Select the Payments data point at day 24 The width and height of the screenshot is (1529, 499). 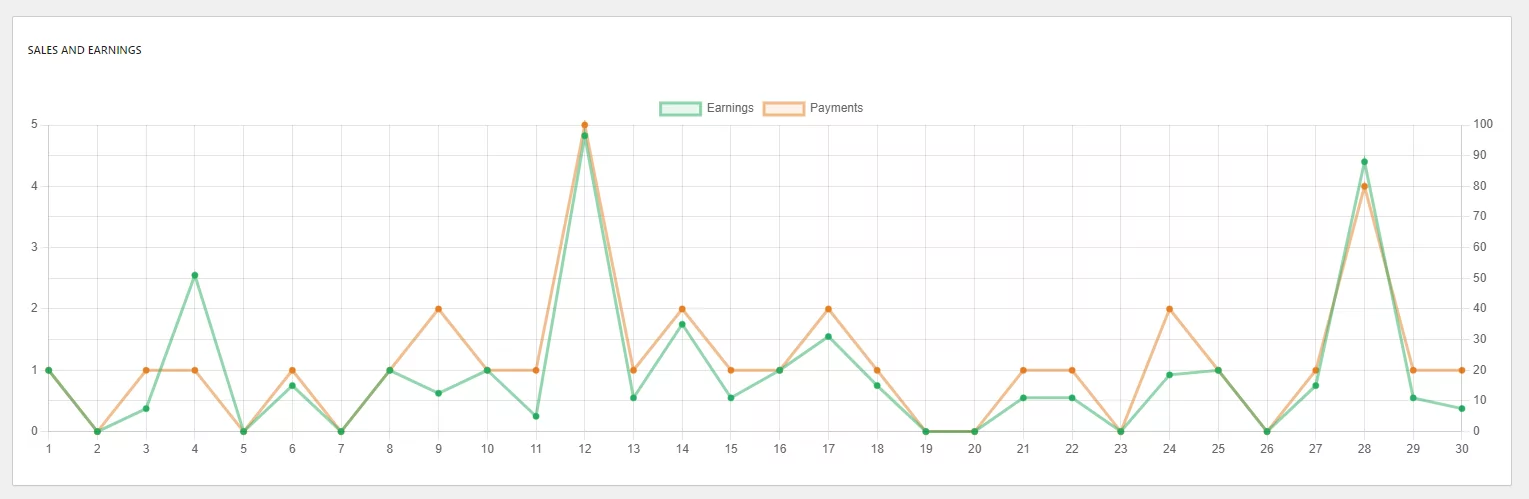point(1169,309)
